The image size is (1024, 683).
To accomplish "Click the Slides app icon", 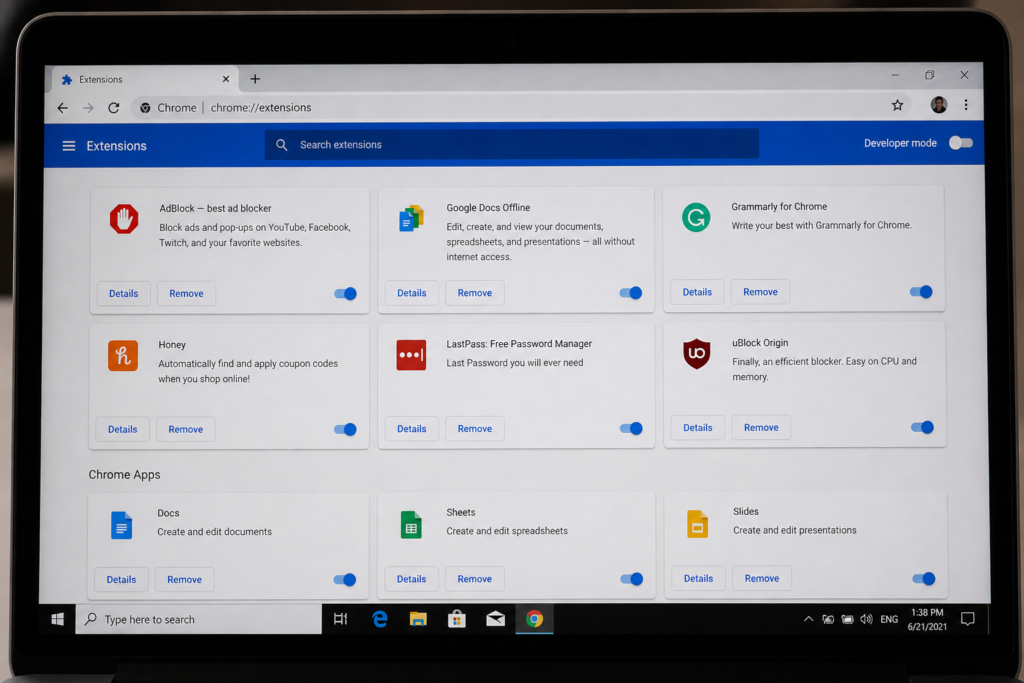I will [x=697, y=524].
